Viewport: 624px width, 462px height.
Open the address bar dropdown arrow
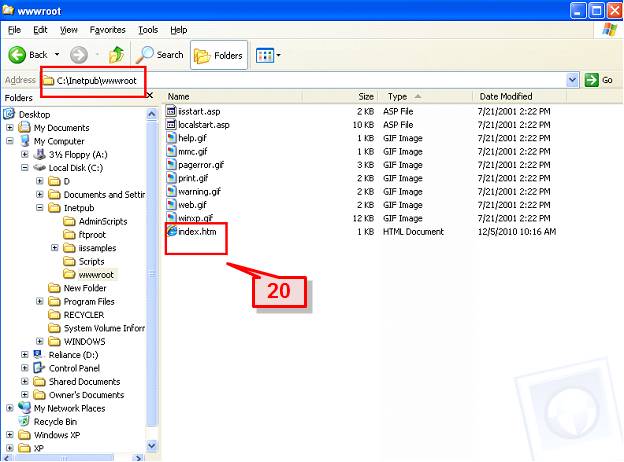click(572, 80)
